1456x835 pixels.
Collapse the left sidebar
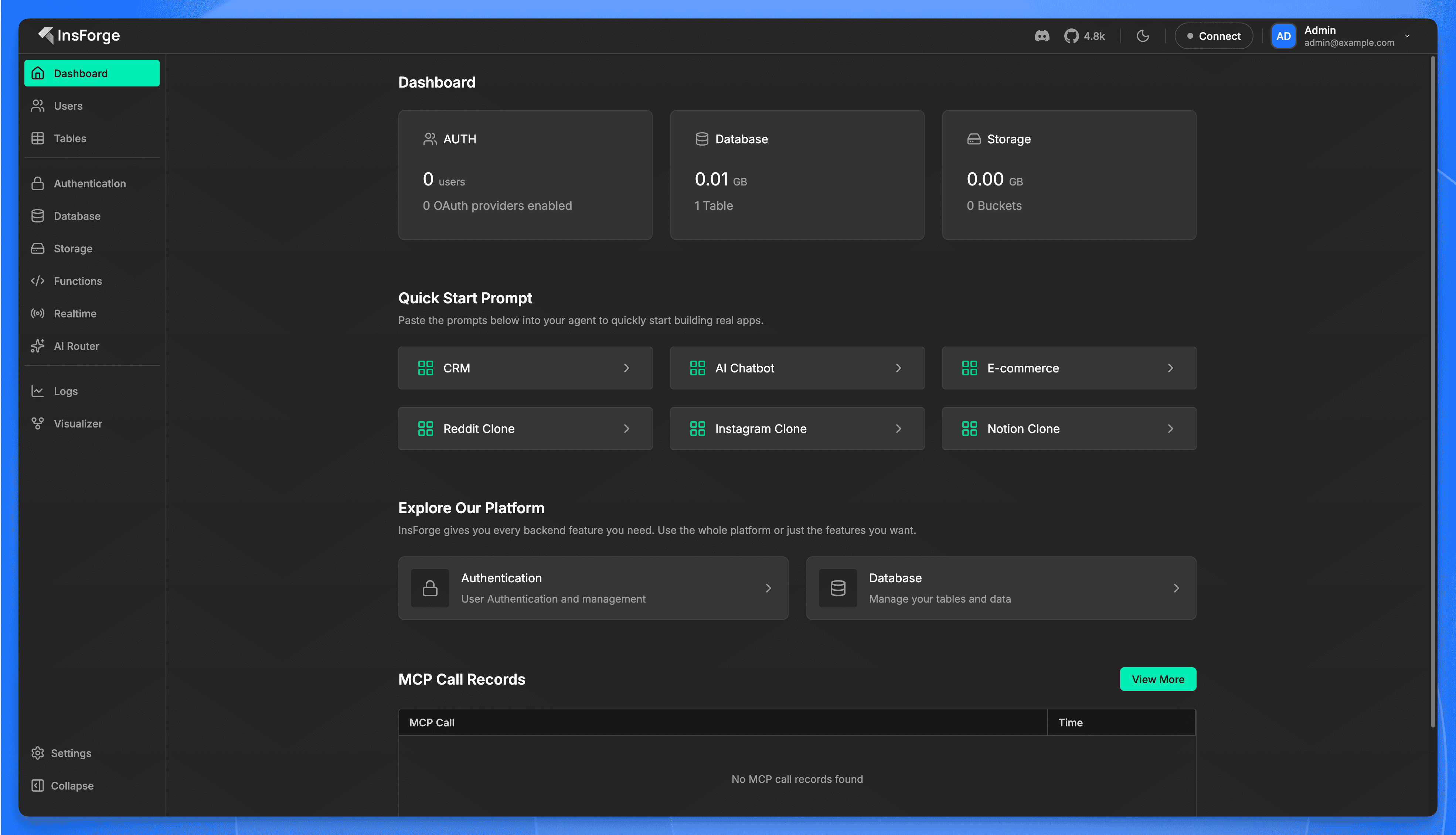[72, 785]
